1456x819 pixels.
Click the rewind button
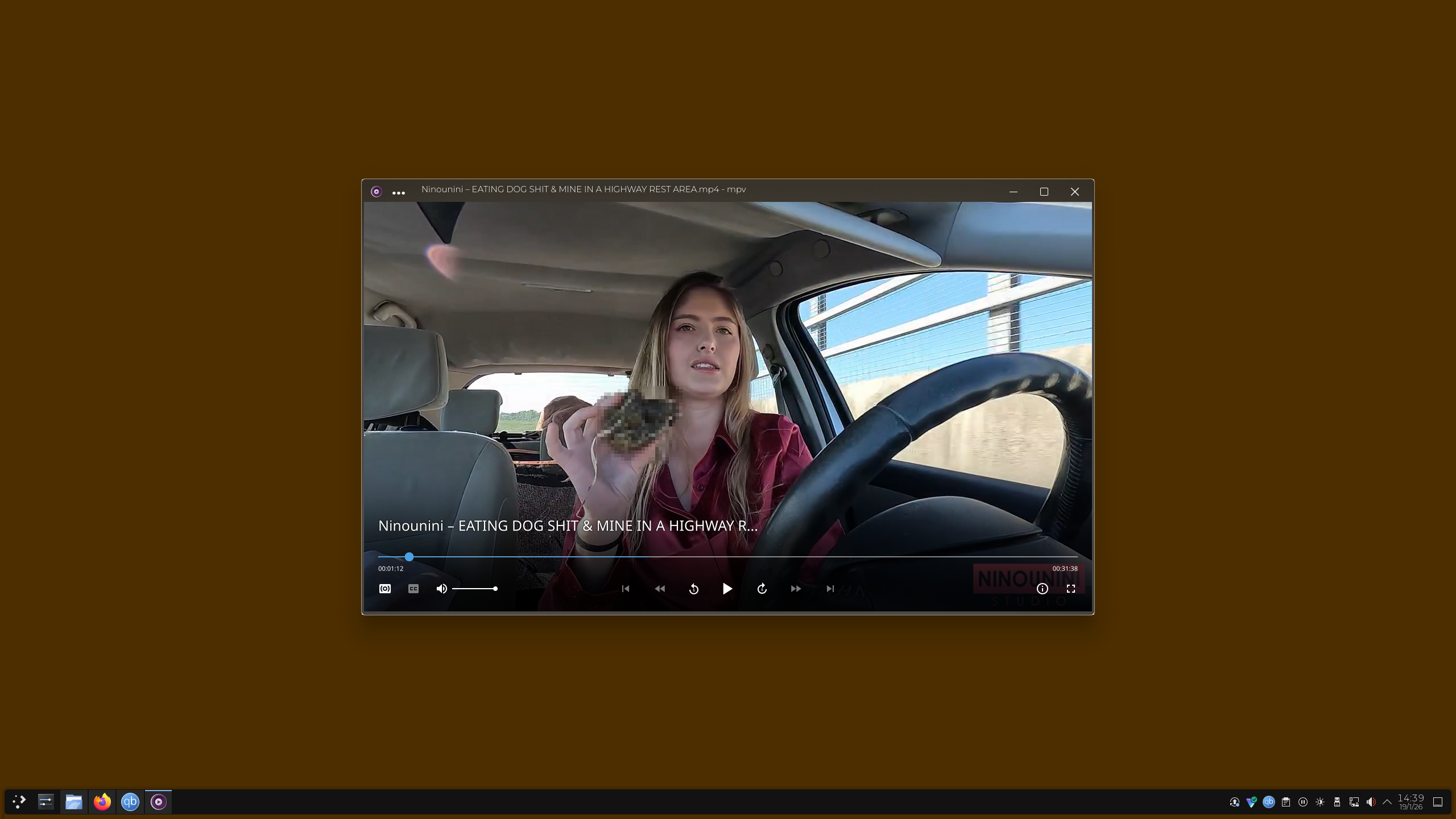[x=660, y=589]
